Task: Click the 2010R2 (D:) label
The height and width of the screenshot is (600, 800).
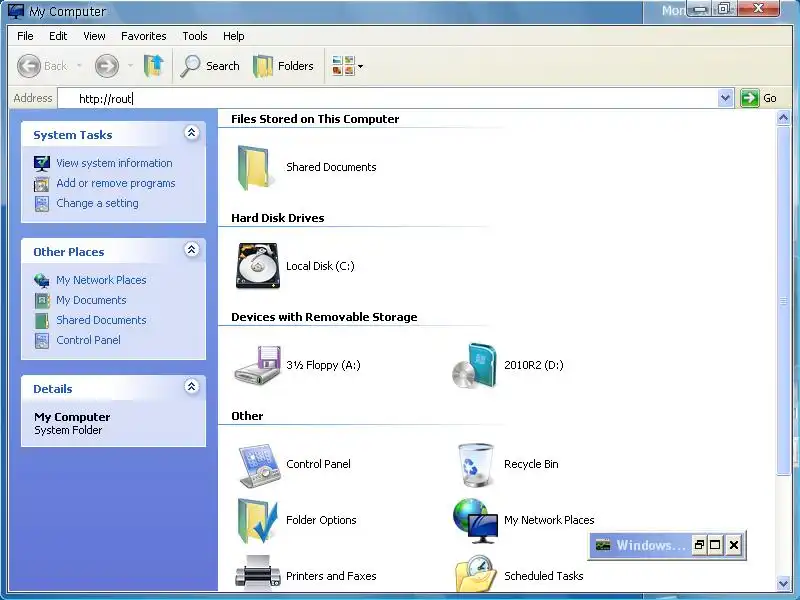Action: pos(534,365)
